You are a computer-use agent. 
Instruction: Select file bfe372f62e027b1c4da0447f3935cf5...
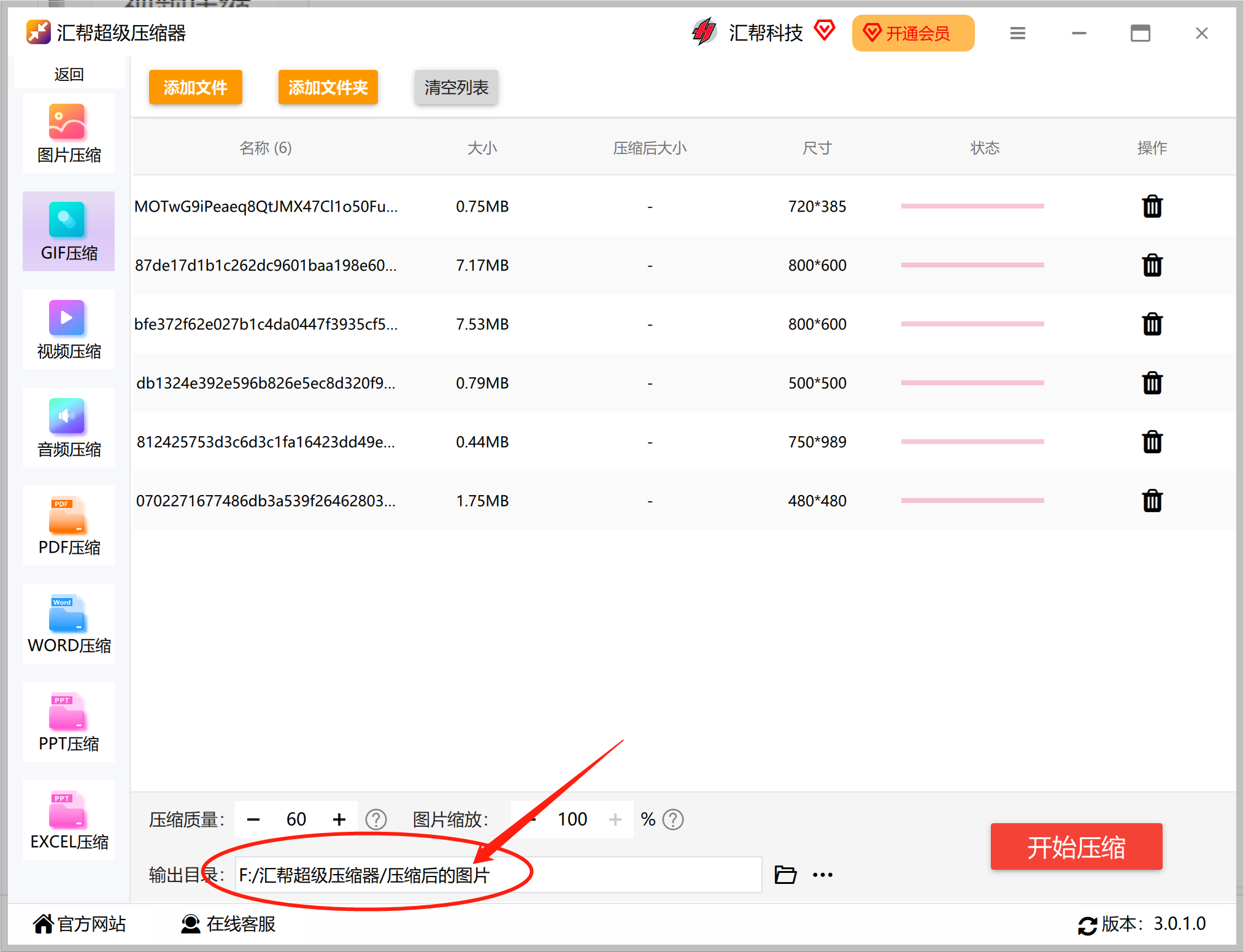[x=266, y=324]
